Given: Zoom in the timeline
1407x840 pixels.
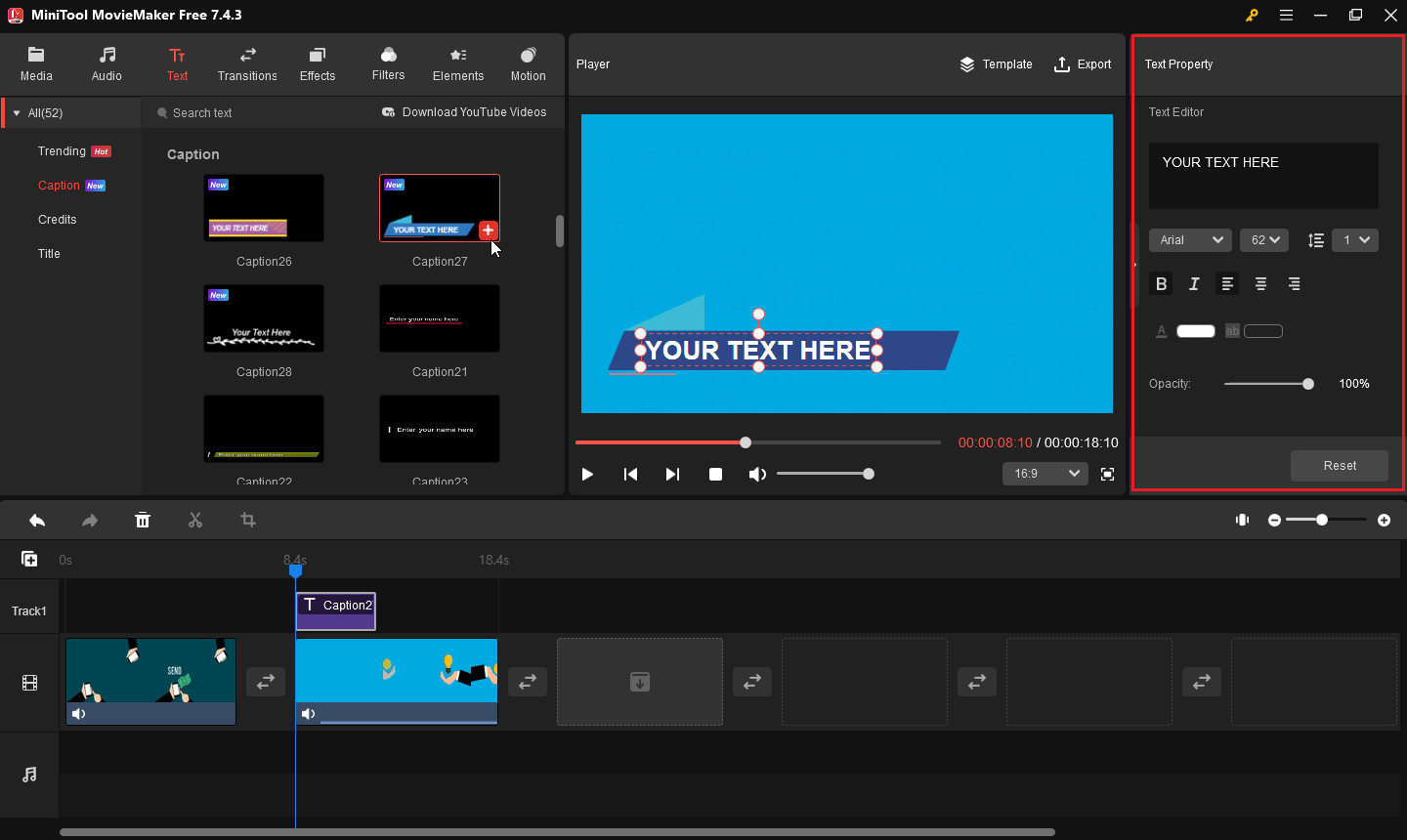Looking at the screenshot, I should (x=1384, y=521).
